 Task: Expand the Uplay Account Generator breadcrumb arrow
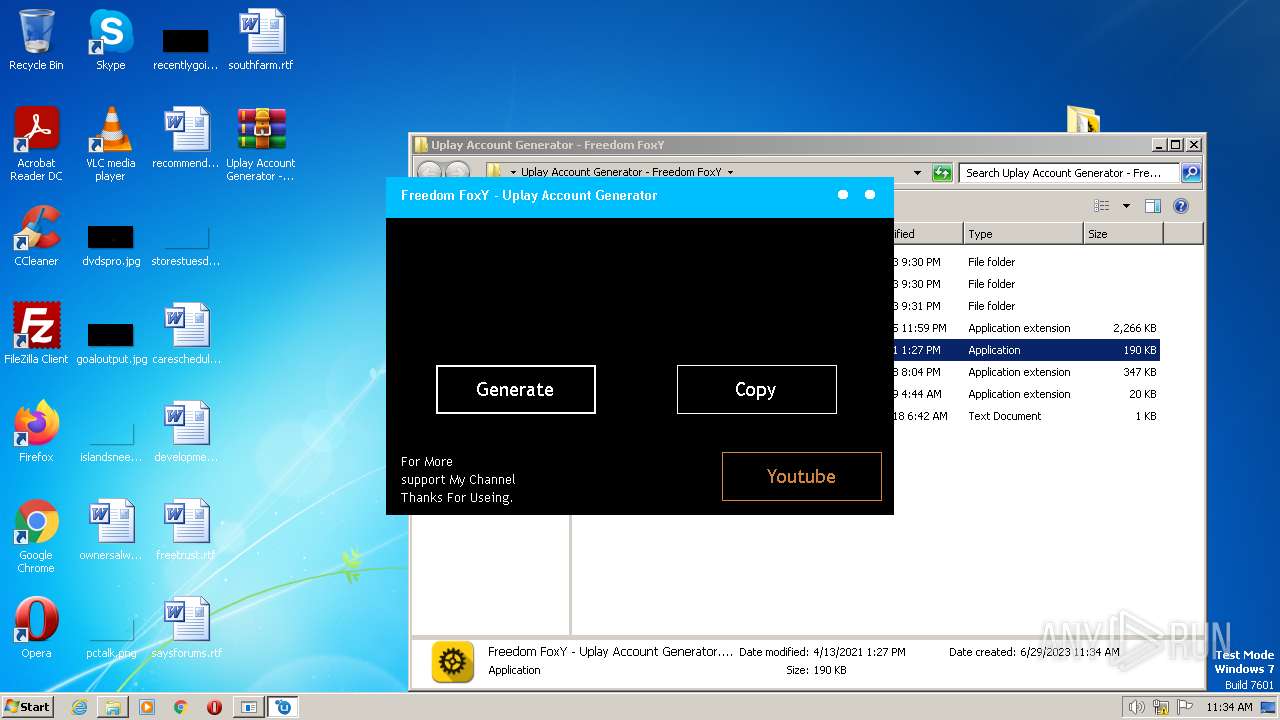[x=731, y=172]
